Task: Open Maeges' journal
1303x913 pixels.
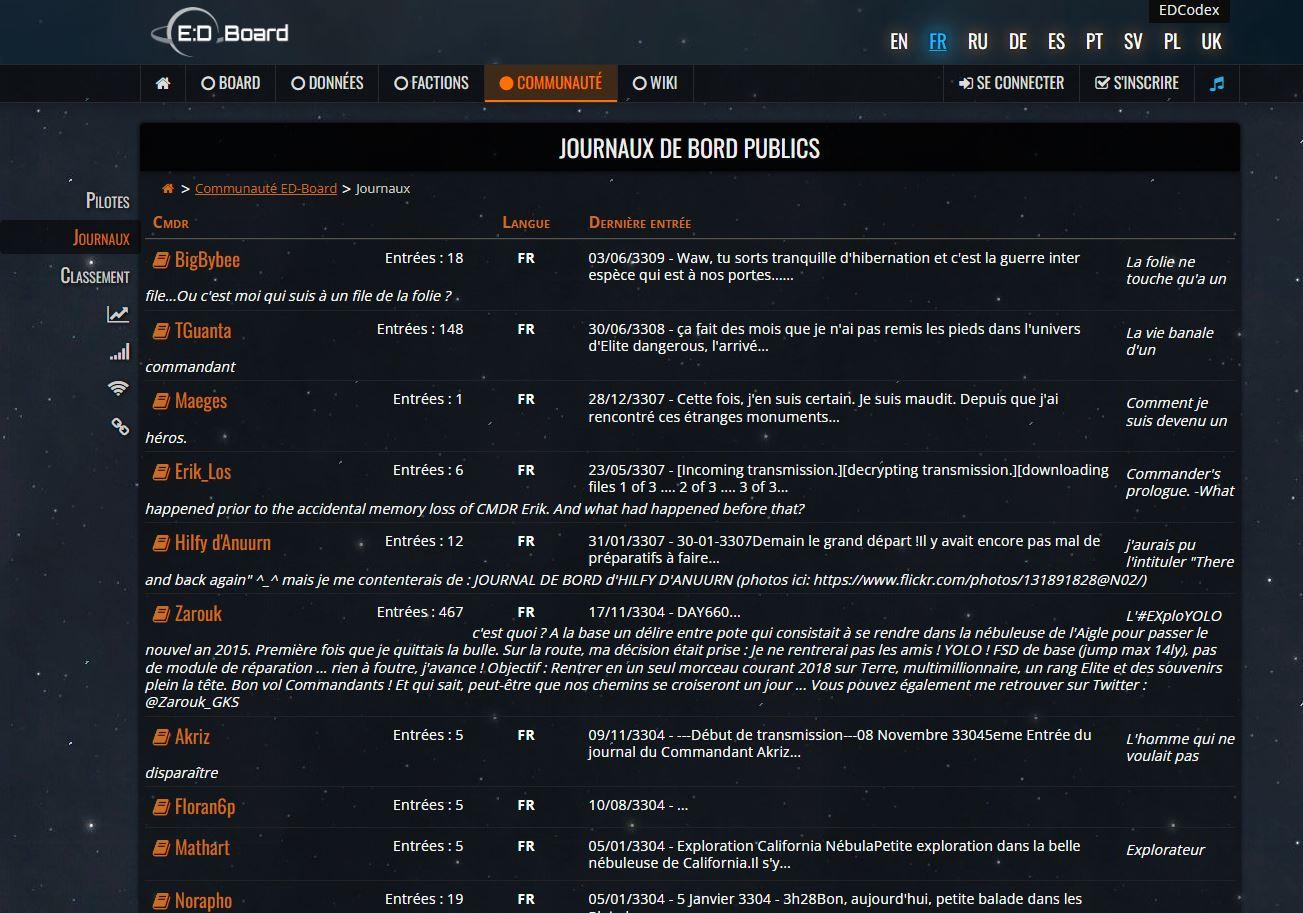Action: (201, 401)
